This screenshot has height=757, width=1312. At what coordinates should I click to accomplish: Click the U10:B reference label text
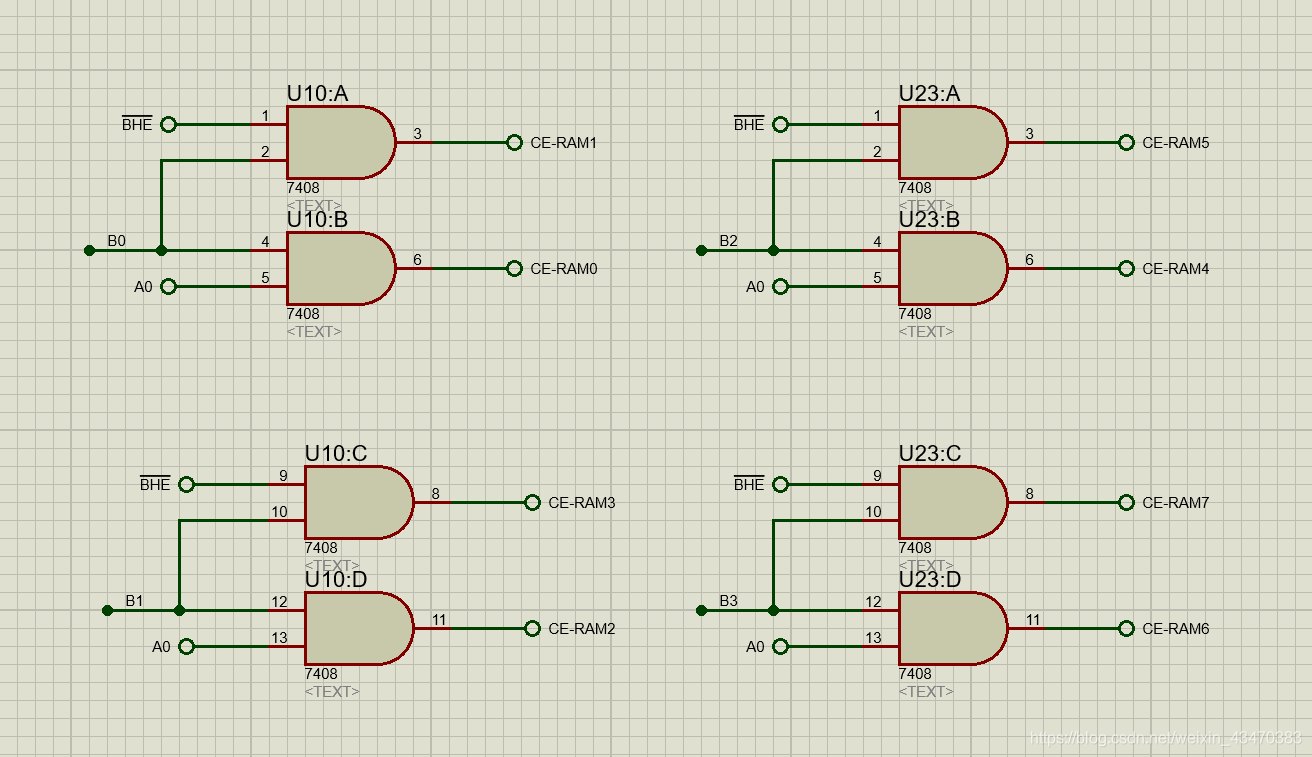coord(317,219)
